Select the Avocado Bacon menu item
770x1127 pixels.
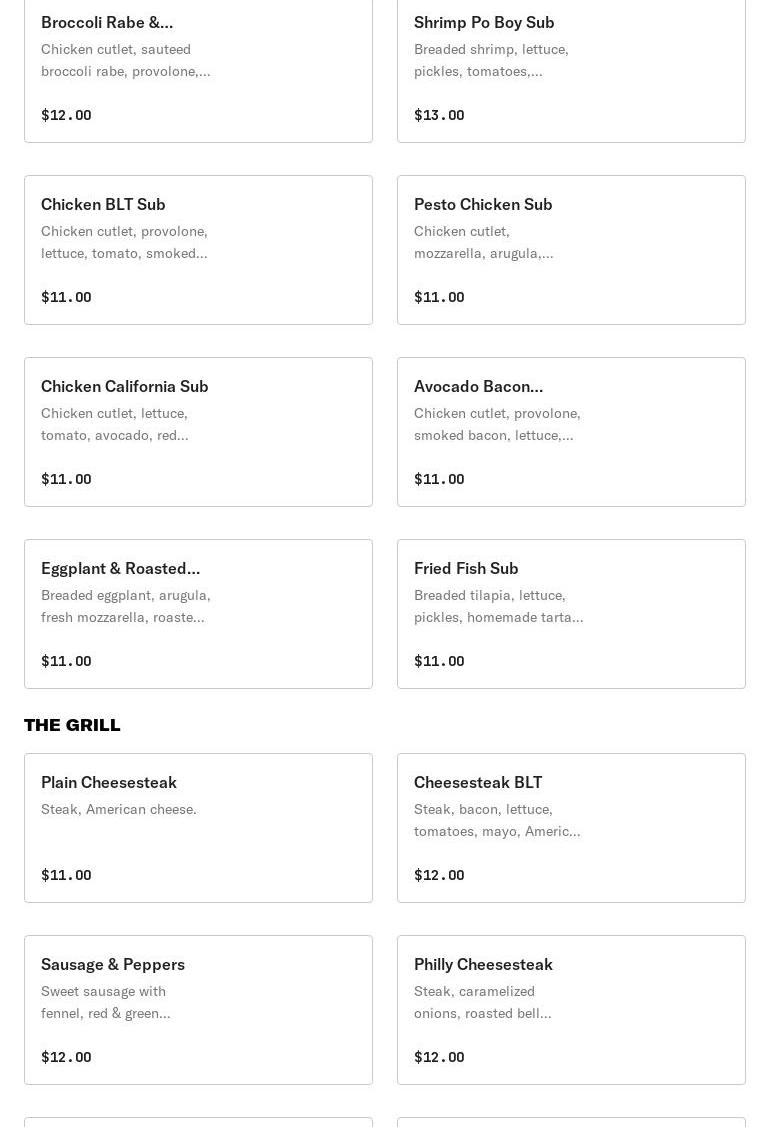pyautogui.click(x=571, y=432)
